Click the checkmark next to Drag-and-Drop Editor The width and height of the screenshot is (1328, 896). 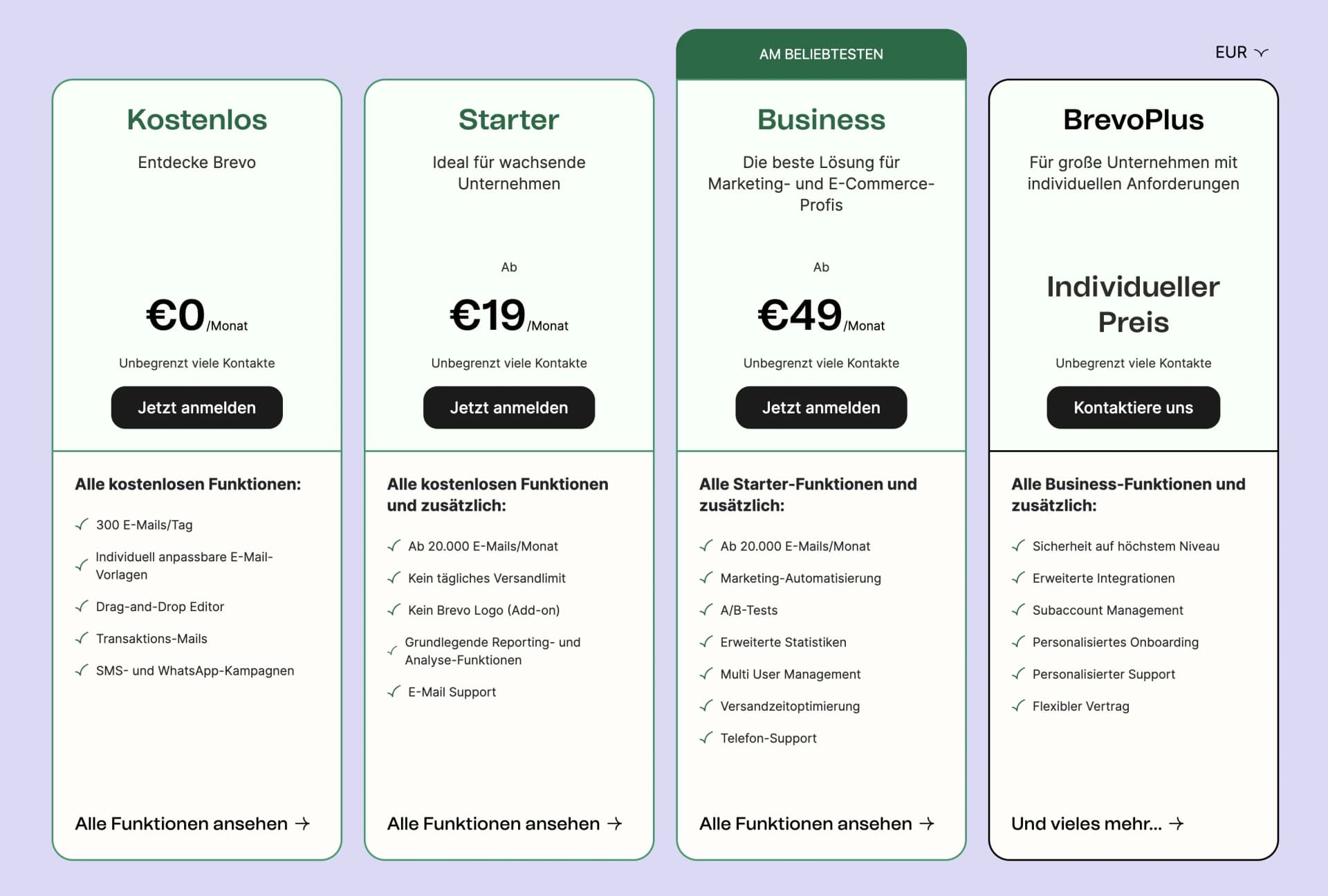82,606
